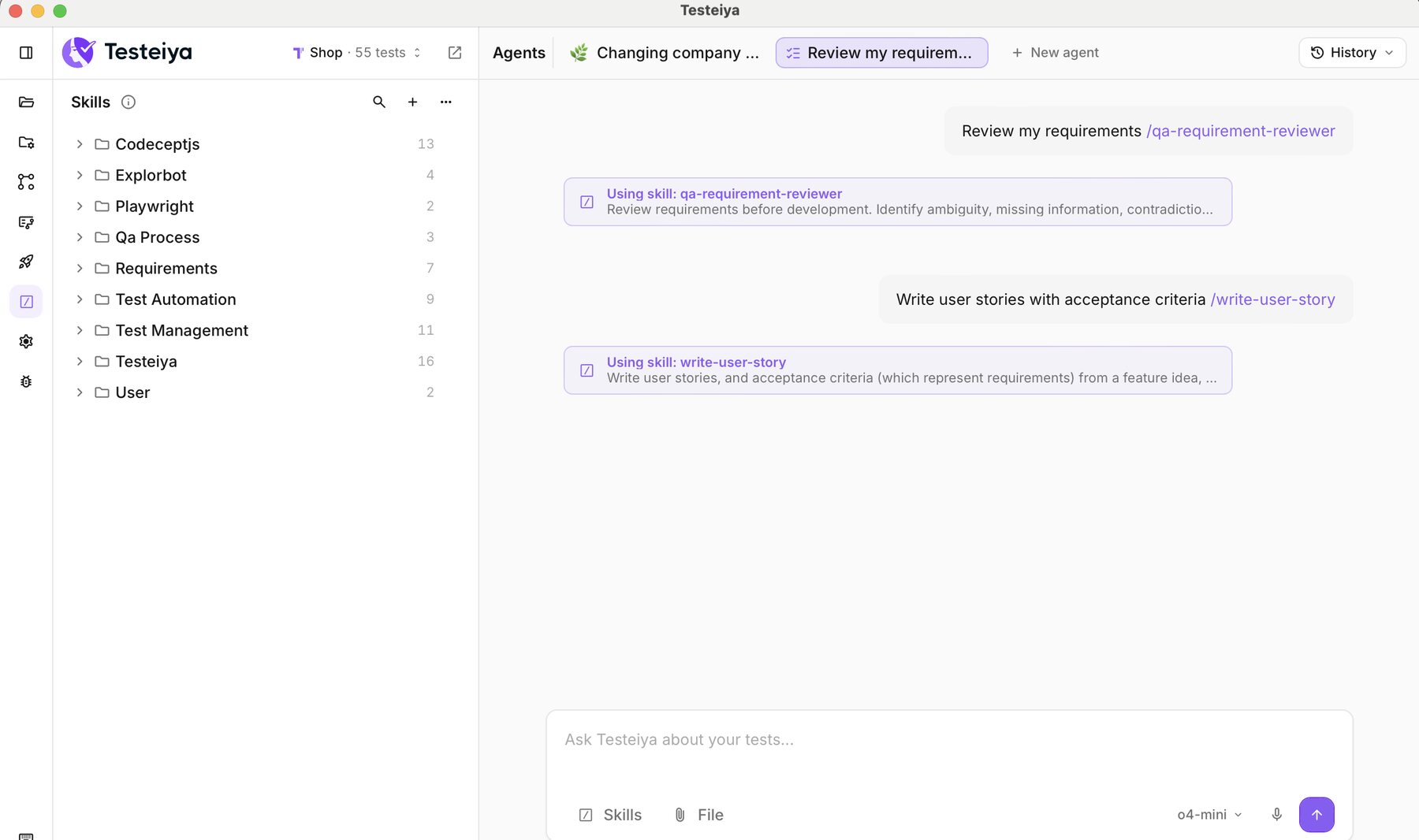1419x840 pixels.
Task: Select the Review my requirements tab
Action: click(881, 53)
